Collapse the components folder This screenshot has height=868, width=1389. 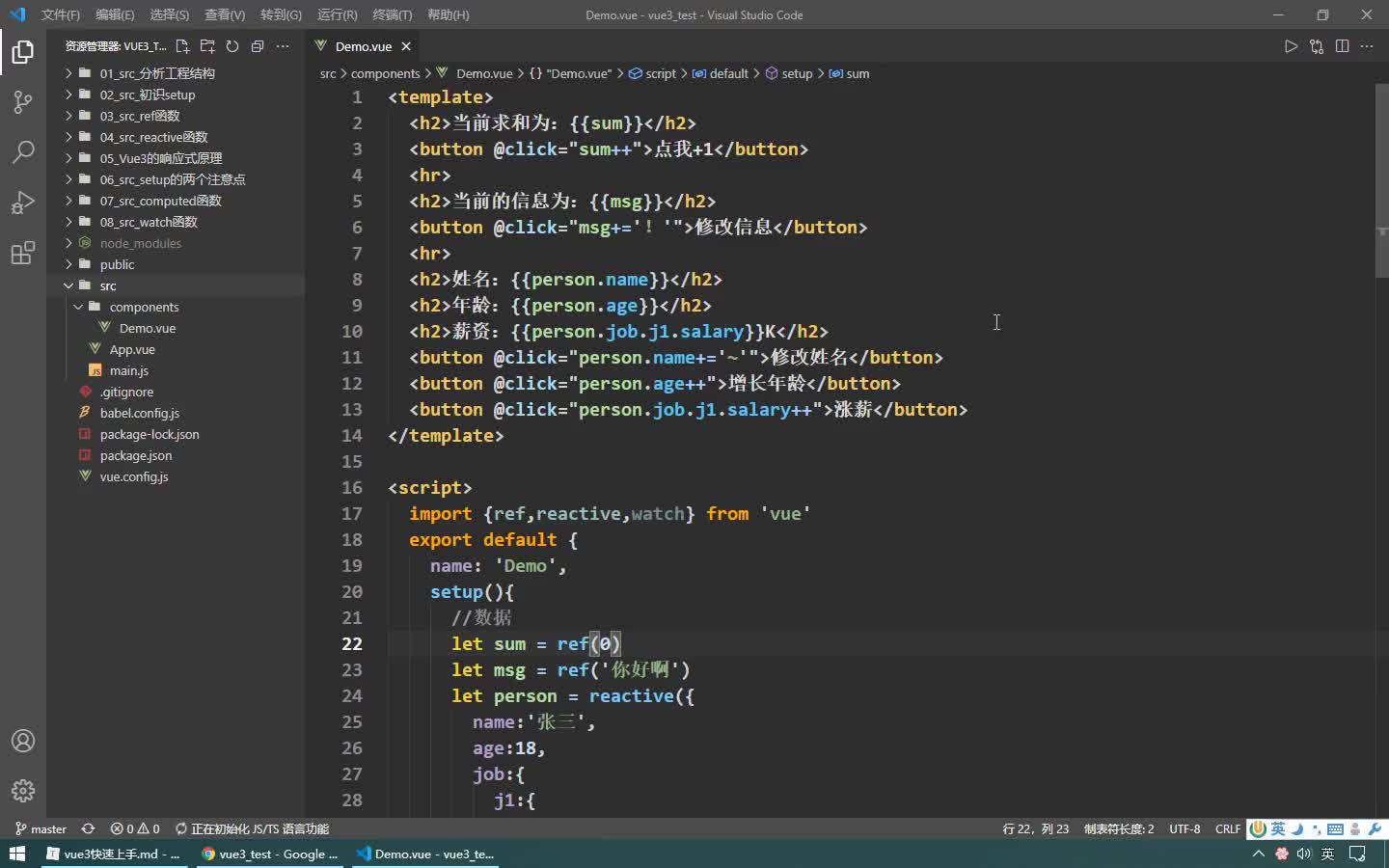tap(176, 307)
